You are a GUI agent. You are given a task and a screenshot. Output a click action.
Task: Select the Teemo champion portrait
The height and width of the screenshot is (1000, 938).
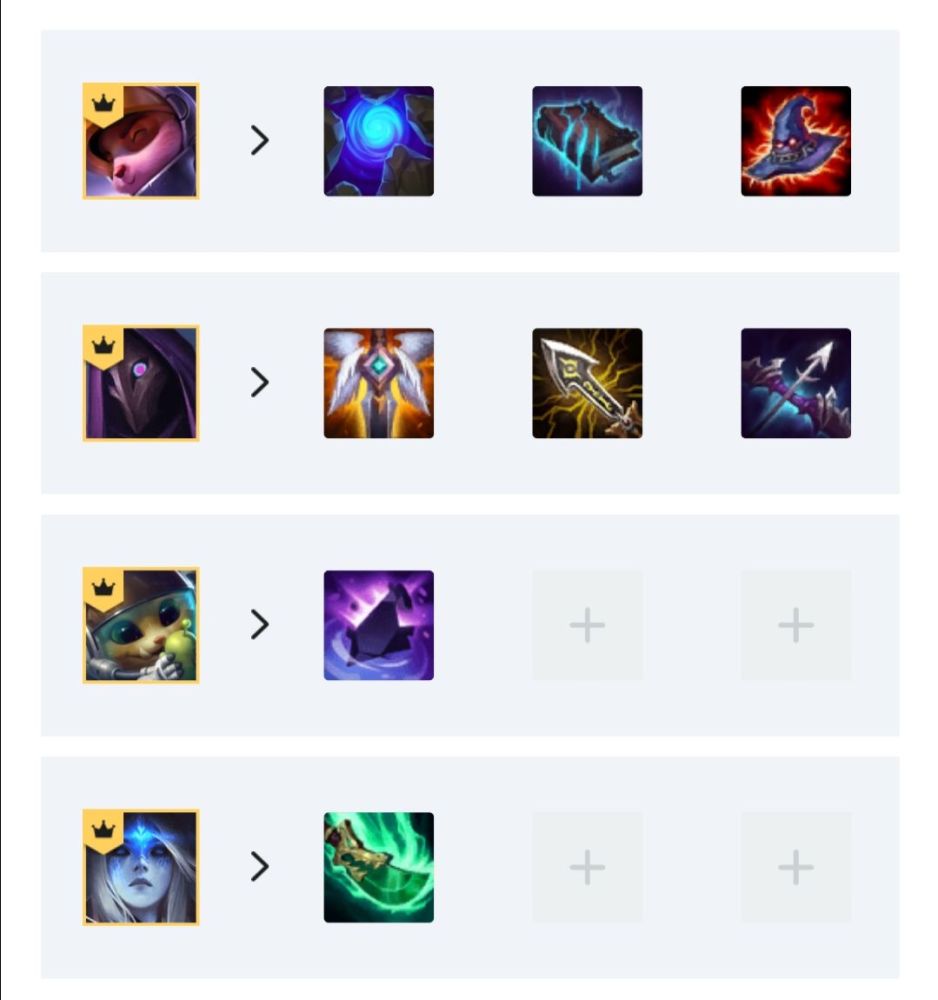click(x=141, y=141)
